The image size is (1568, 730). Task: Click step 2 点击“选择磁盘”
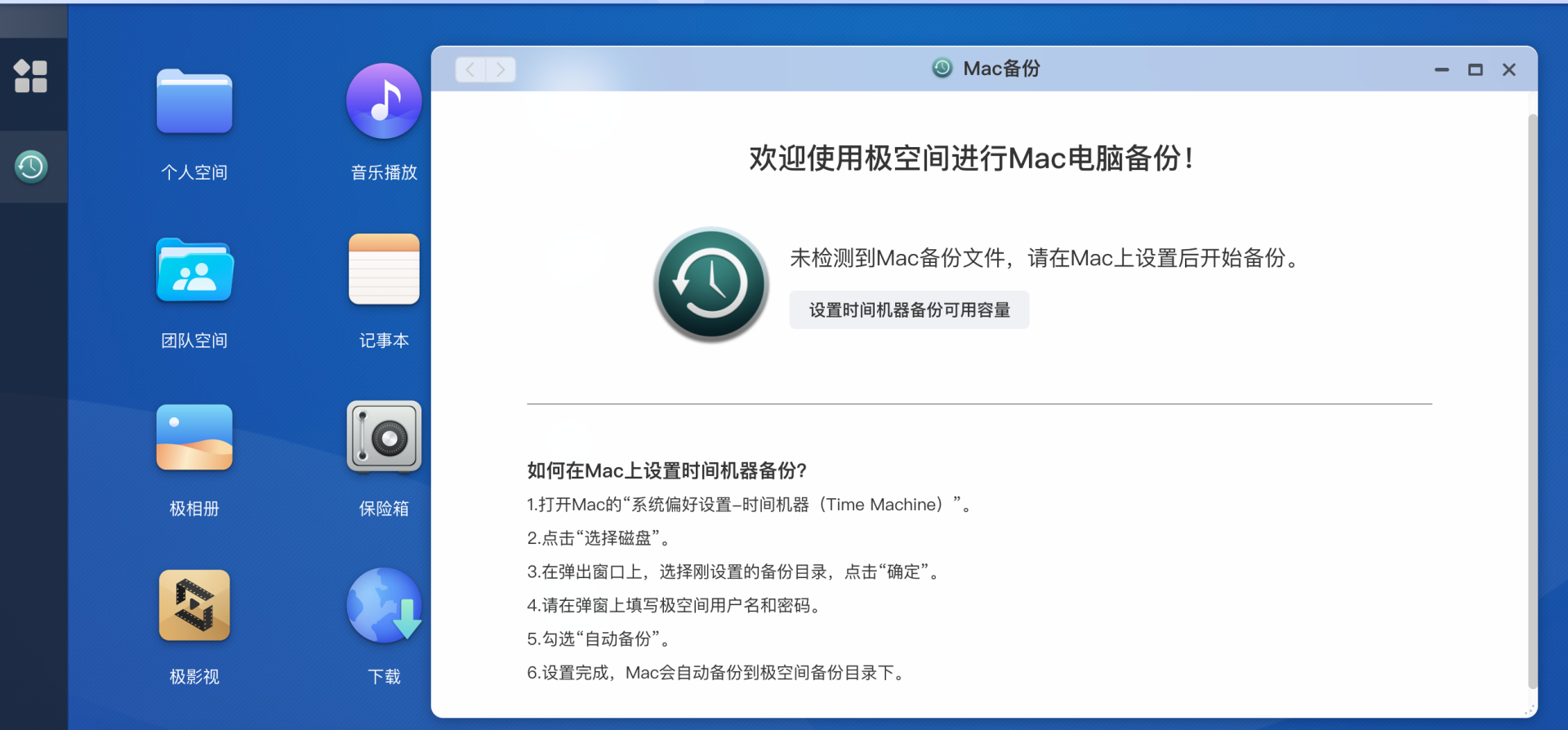599,538
